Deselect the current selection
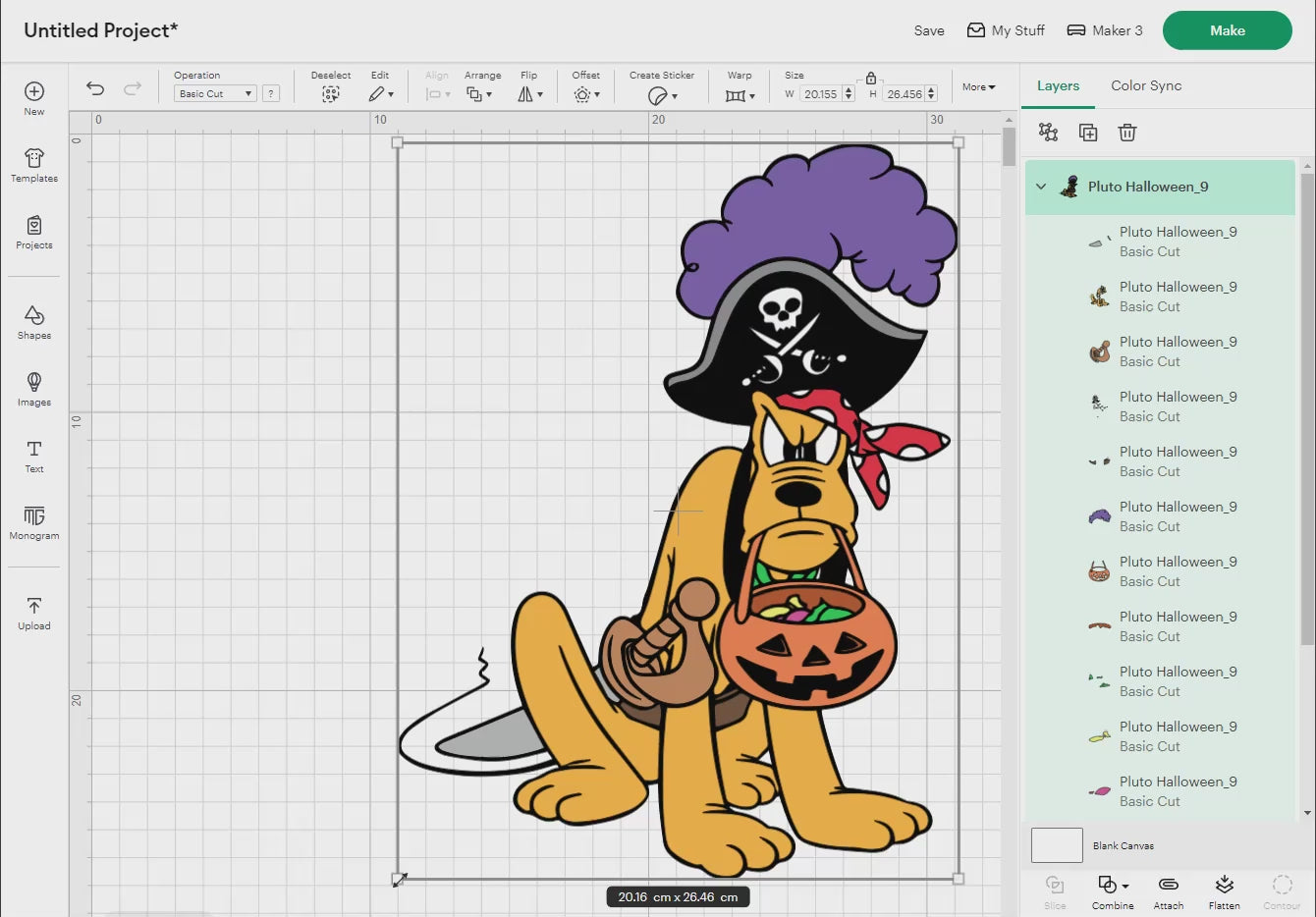This screenshot has width=1316, height=917. pyautogui.click(x=331, y=86)
